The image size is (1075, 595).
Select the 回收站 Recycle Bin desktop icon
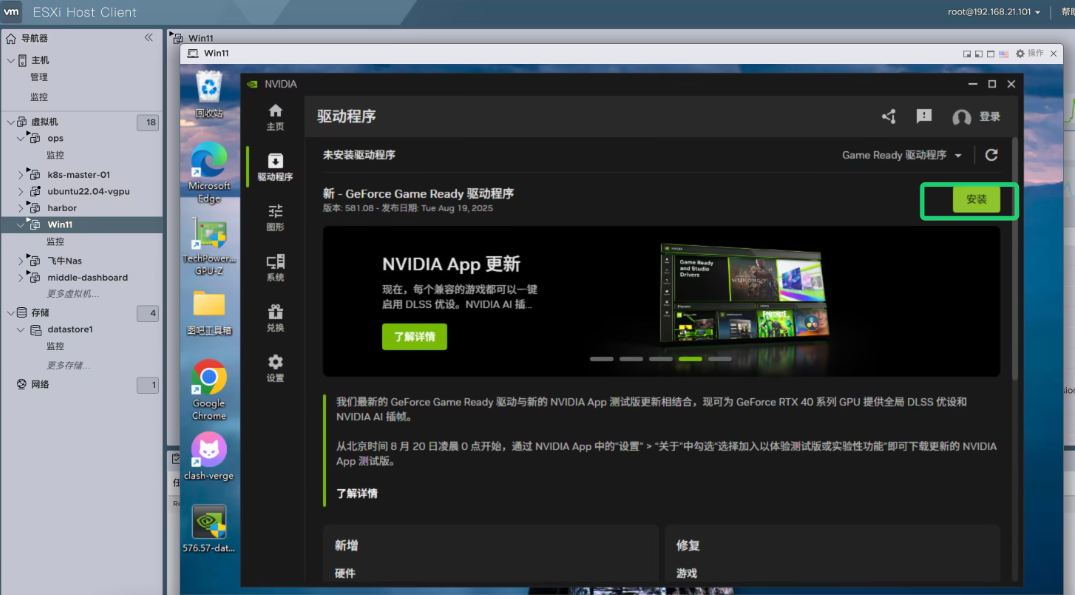(x=209, y=95)
